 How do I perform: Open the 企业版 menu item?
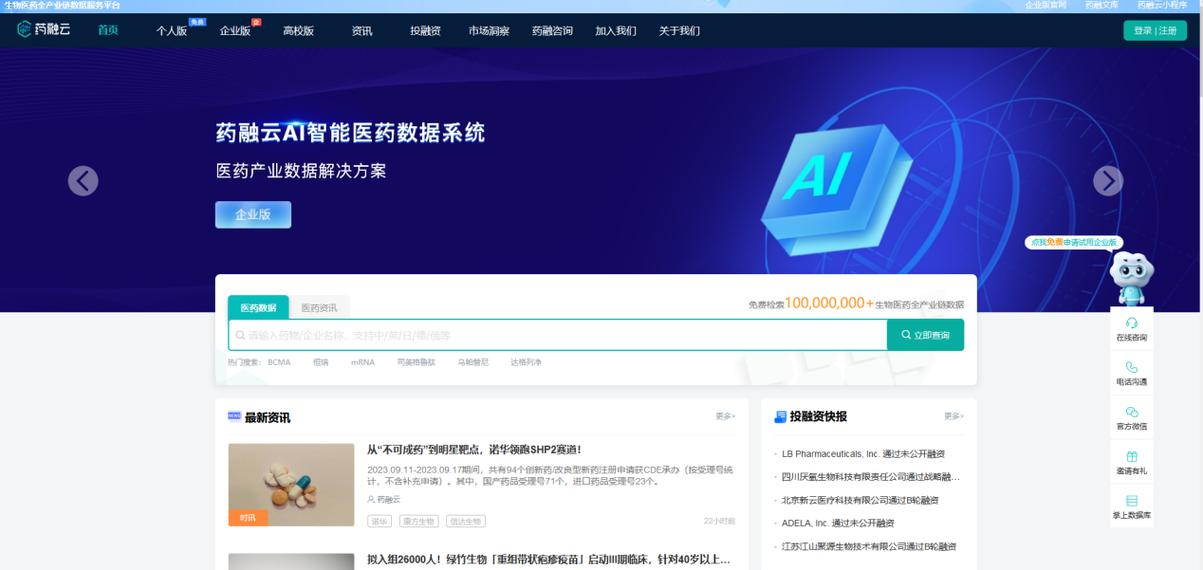click(235, 31)
